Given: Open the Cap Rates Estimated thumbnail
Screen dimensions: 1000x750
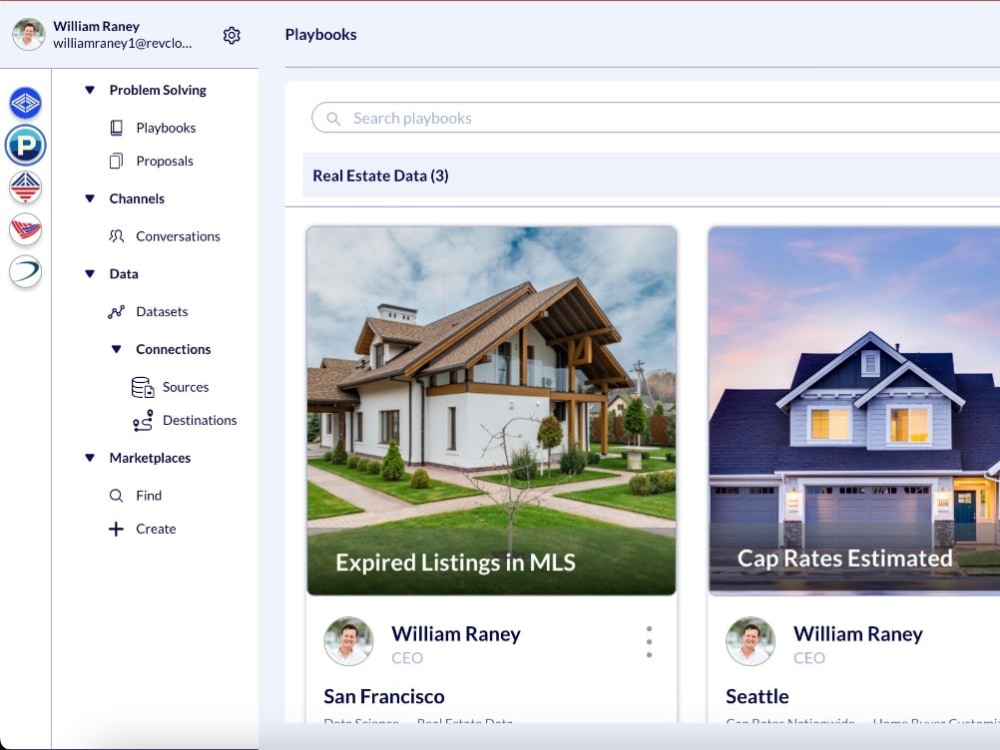Looking at the screenshot, I should coord(855,411).
